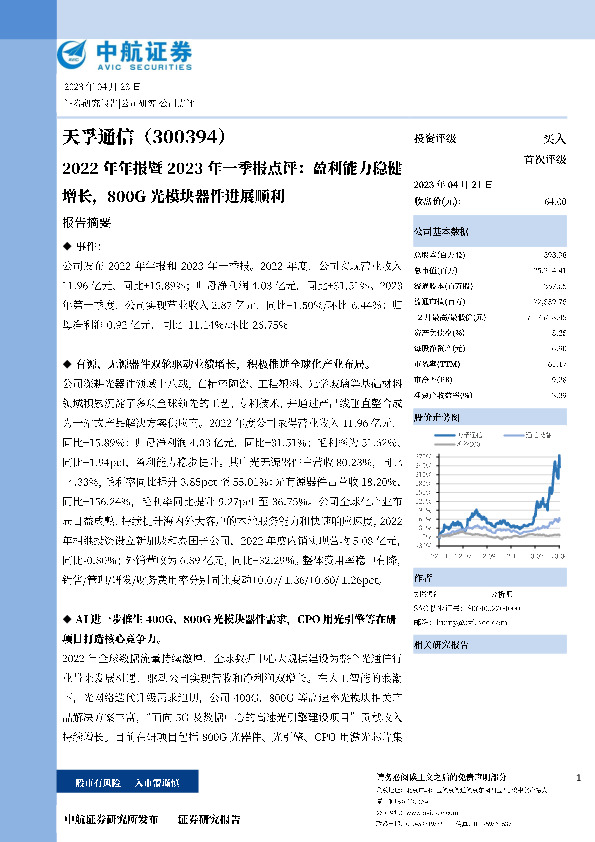Select the publication date under the logo
Screen dimensions: 595x842
102,86
